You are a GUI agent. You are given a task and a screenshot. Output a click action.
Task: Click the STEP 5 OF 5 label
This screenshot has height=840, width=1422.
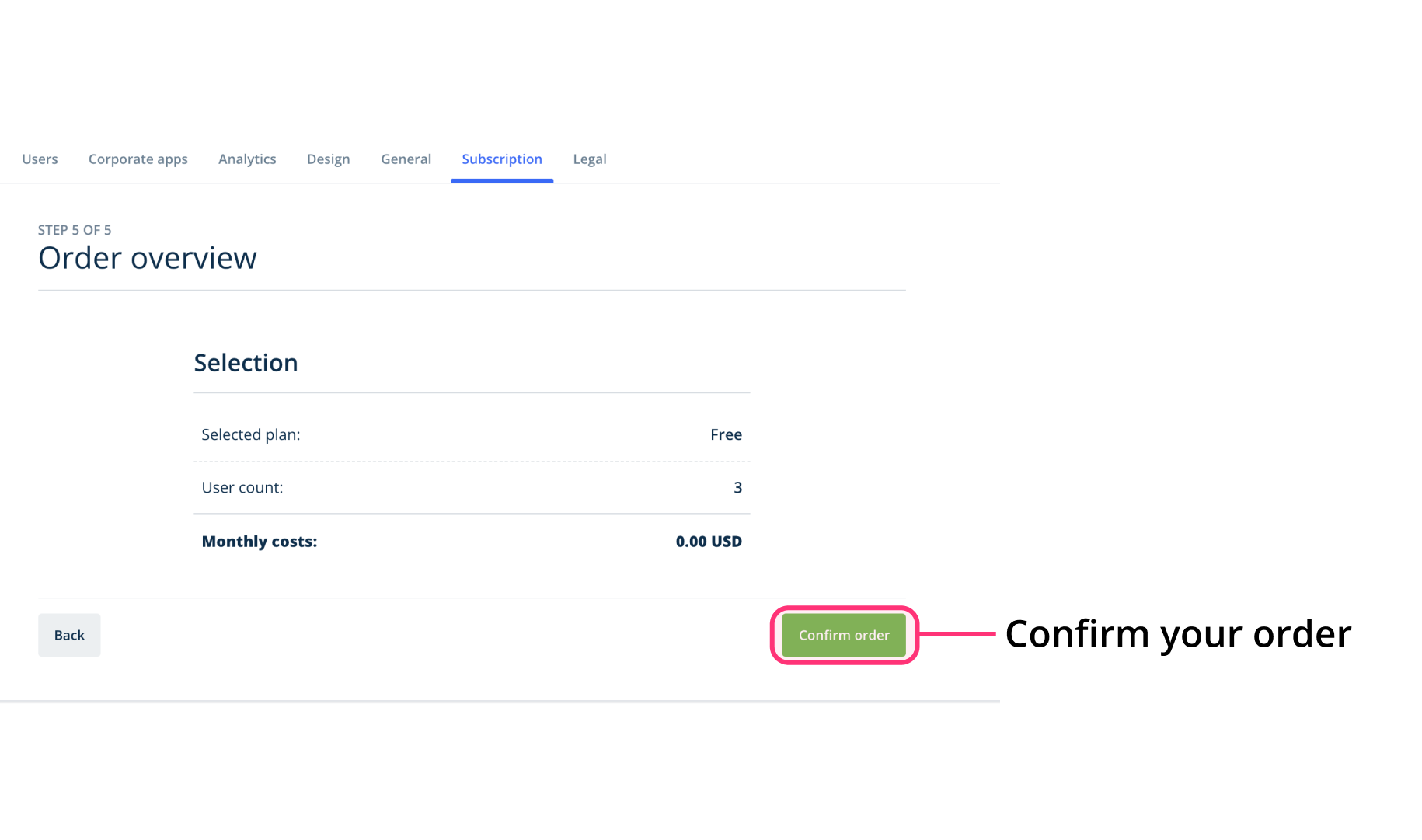75,230
